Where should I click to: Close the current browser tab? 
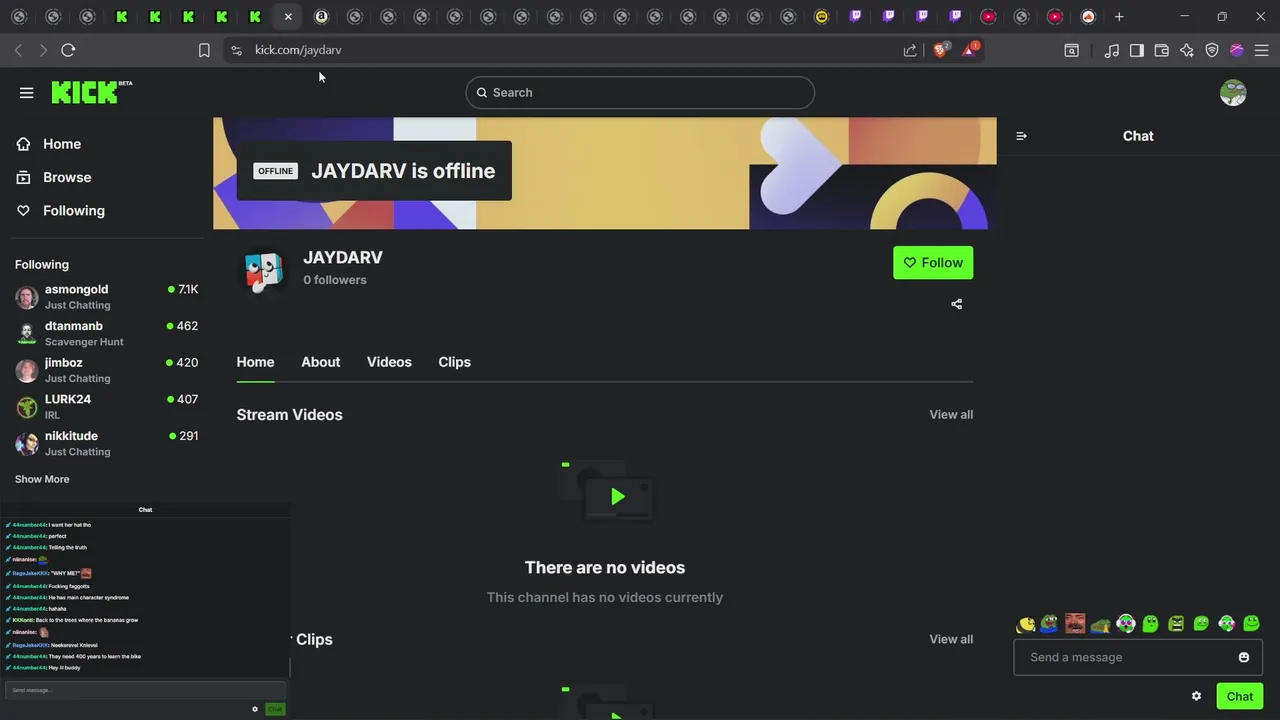[x=288, y=16]
